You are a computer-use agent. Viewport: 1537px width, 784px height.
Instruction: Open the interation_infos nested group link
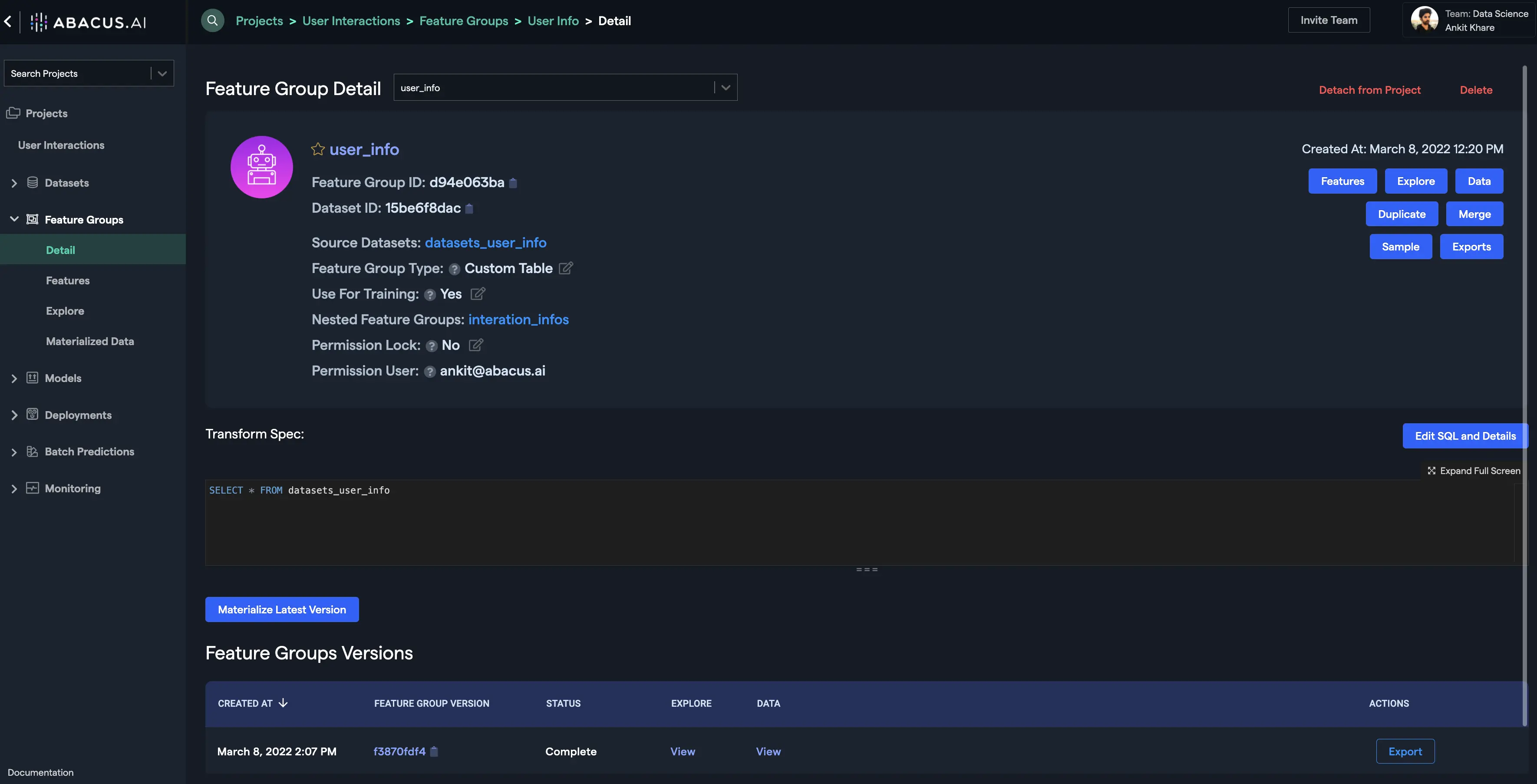(x=518, y=320)
